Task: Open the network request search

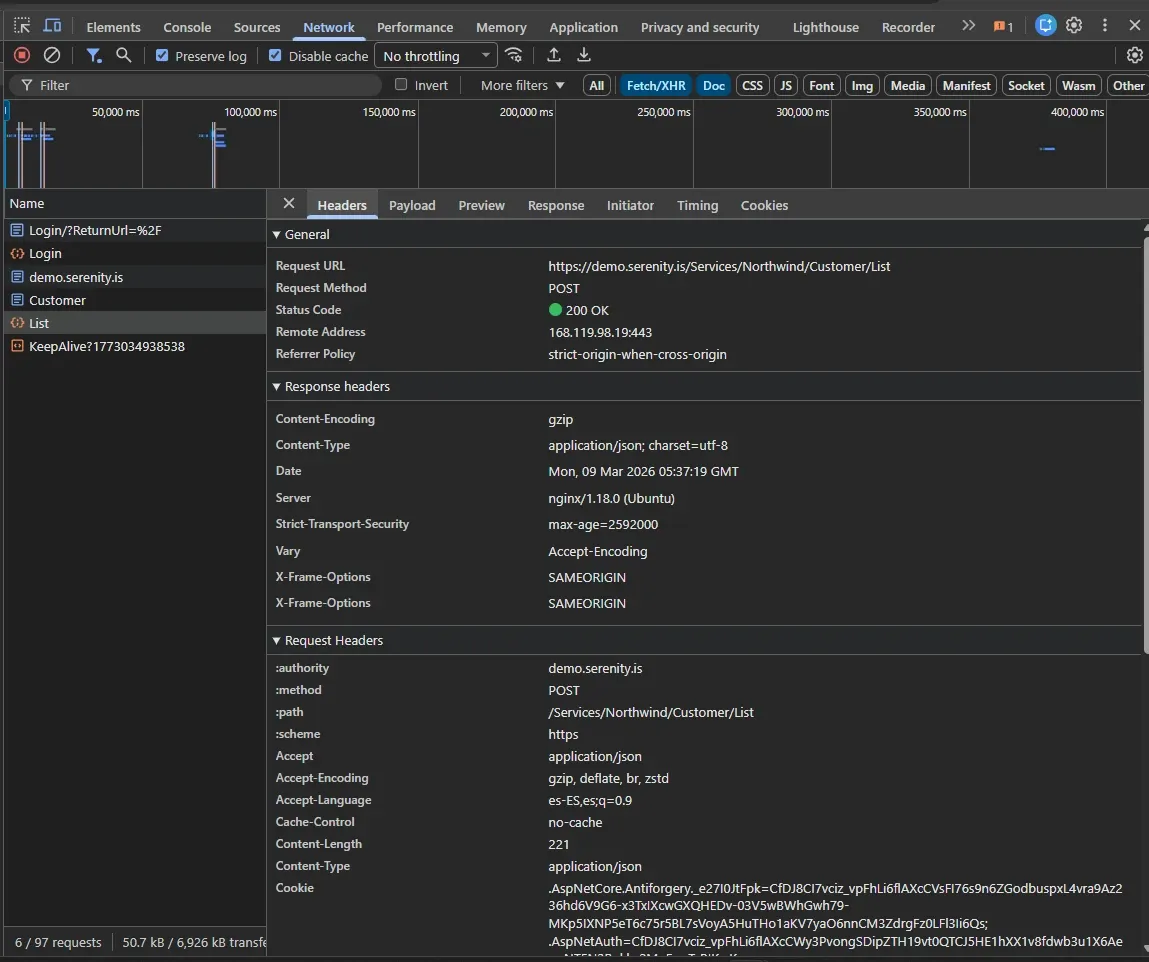Action: (x=124, y=56)
